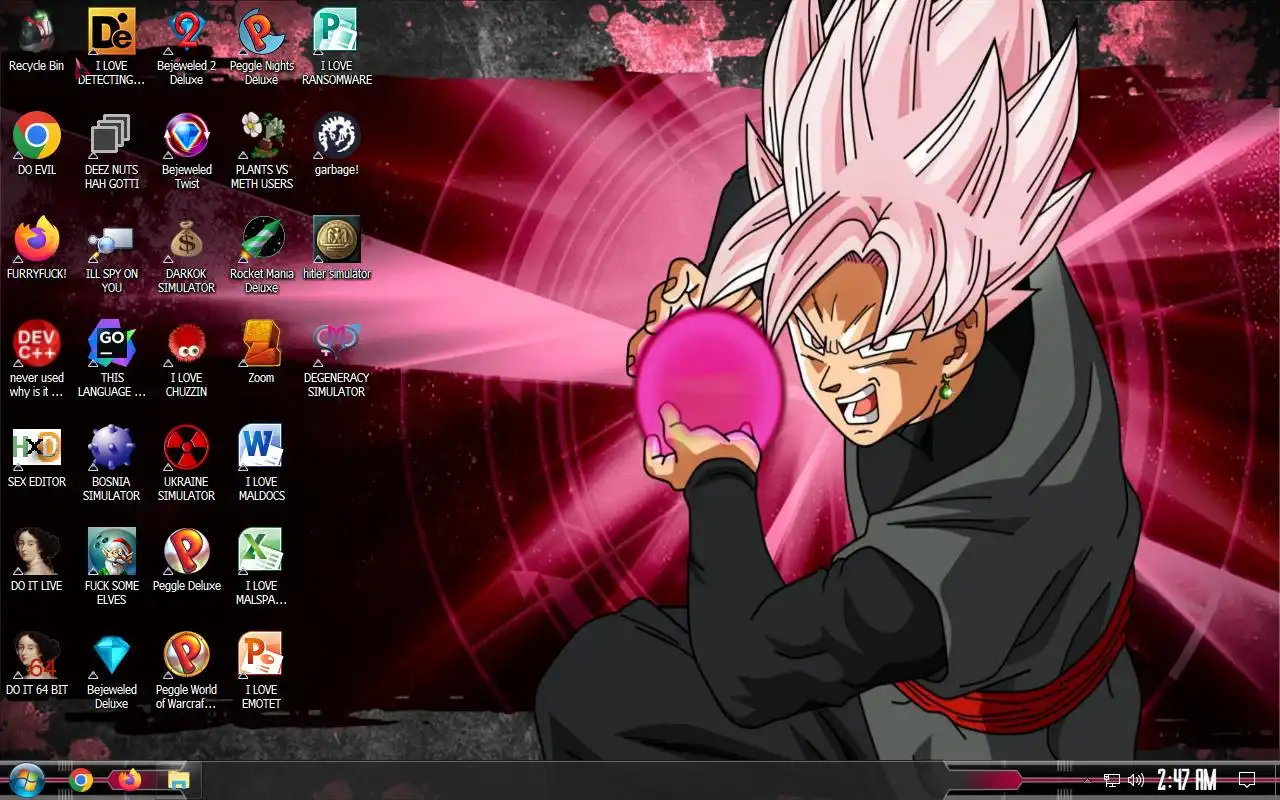Screen dimensions: 1280x800
Task: Launch the HxD hex editor shortcut
Action: coord(36,456)
